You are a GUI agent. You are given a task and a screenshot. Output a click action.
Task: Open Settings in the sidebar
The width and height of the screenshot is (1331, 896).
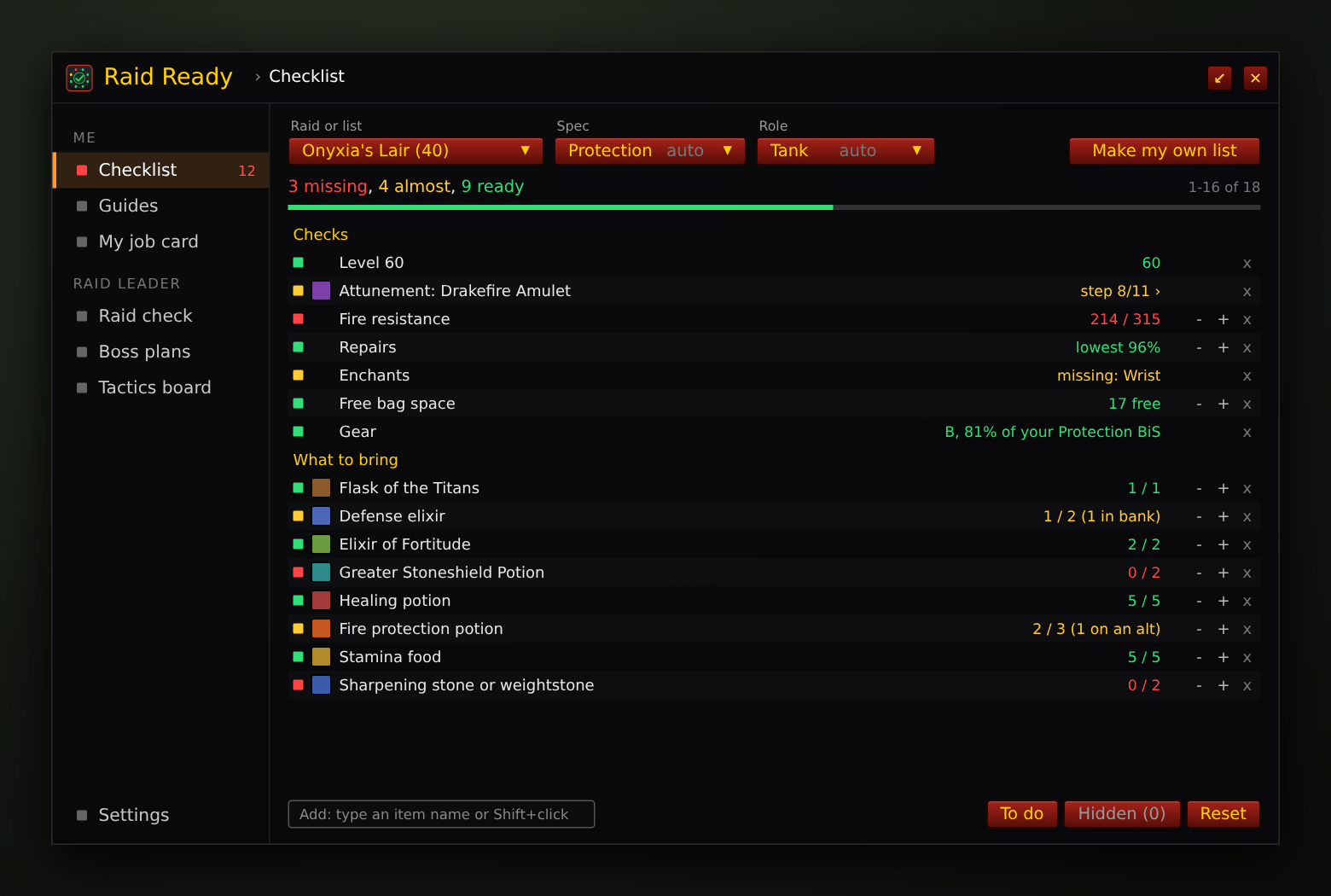click(x=161, y=815)
